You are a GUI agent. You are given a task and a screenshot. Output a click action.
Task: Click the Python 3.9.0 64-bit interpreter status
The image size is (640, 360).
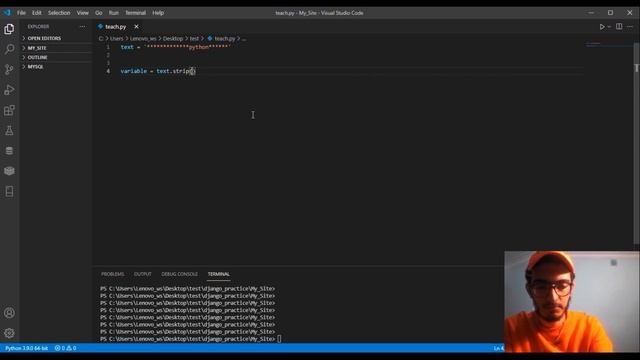[27, 348]
